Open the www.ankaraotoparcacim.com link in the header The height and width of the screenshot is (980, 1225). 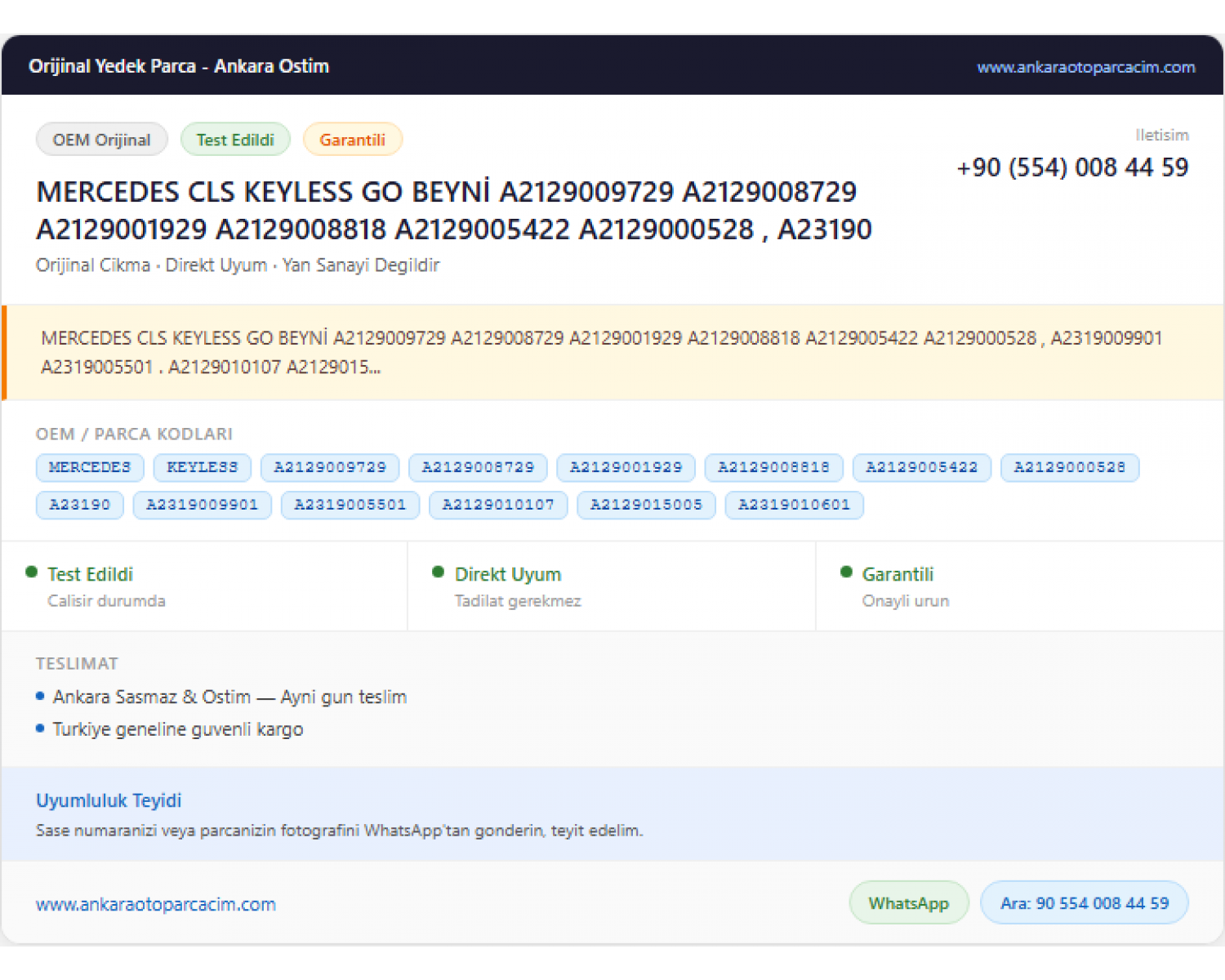pyautogui.click(x=1086, y=67)
